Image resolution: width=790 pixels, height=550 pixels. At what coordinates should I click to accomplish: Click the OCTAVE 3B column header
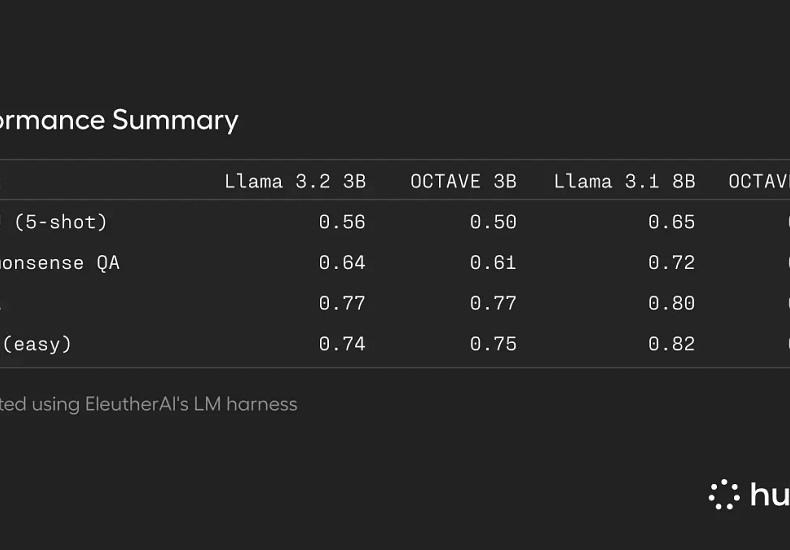point(463,181)
